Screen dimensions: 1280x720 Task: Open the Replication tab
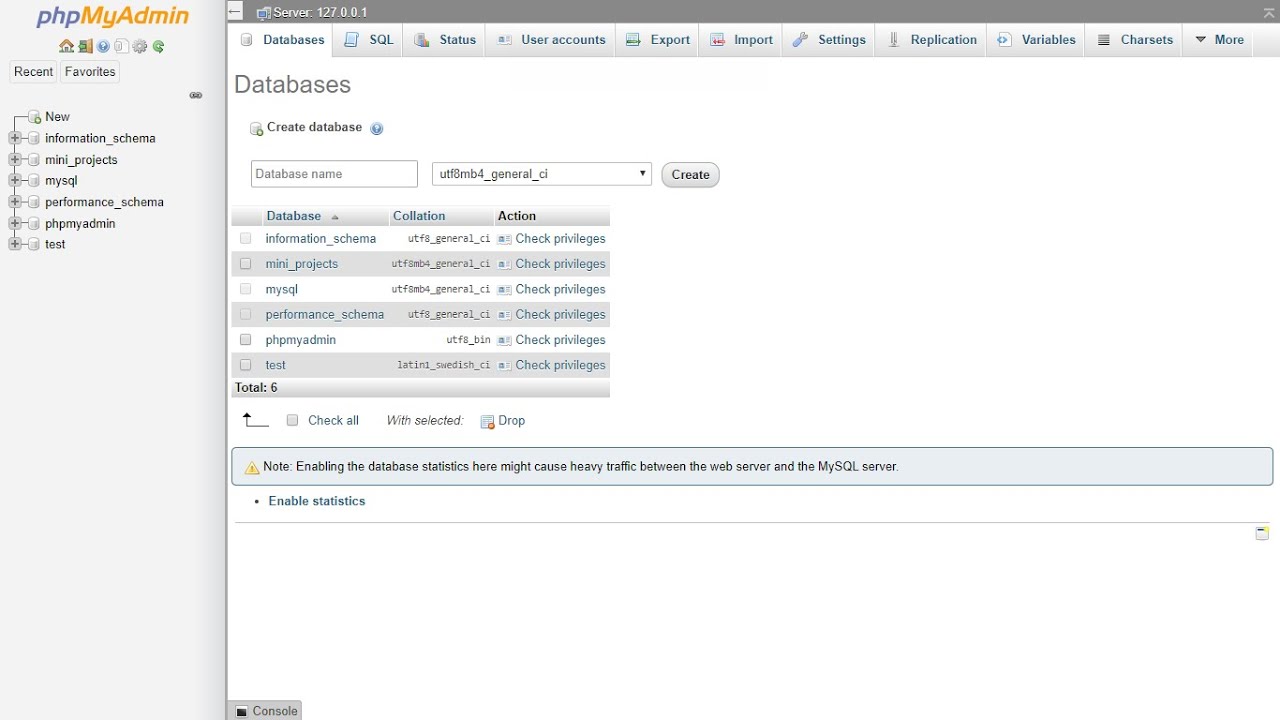click(931, 40)
